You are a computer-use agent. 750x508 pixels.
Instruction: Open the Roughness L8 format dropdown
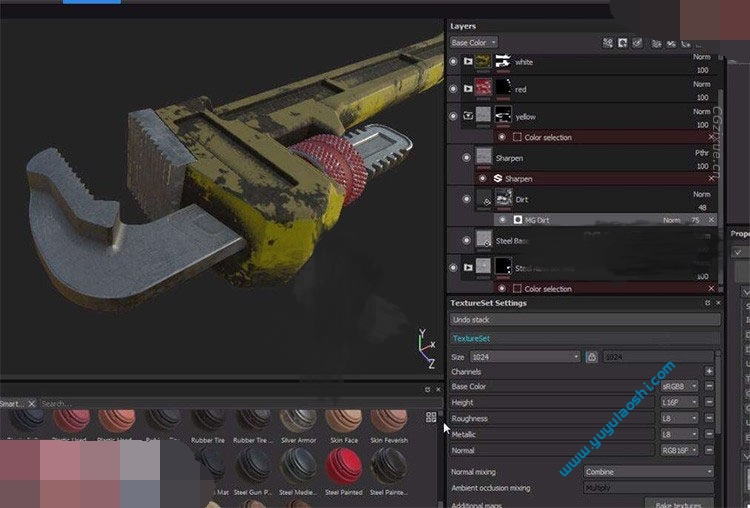(x=679, y=418)
